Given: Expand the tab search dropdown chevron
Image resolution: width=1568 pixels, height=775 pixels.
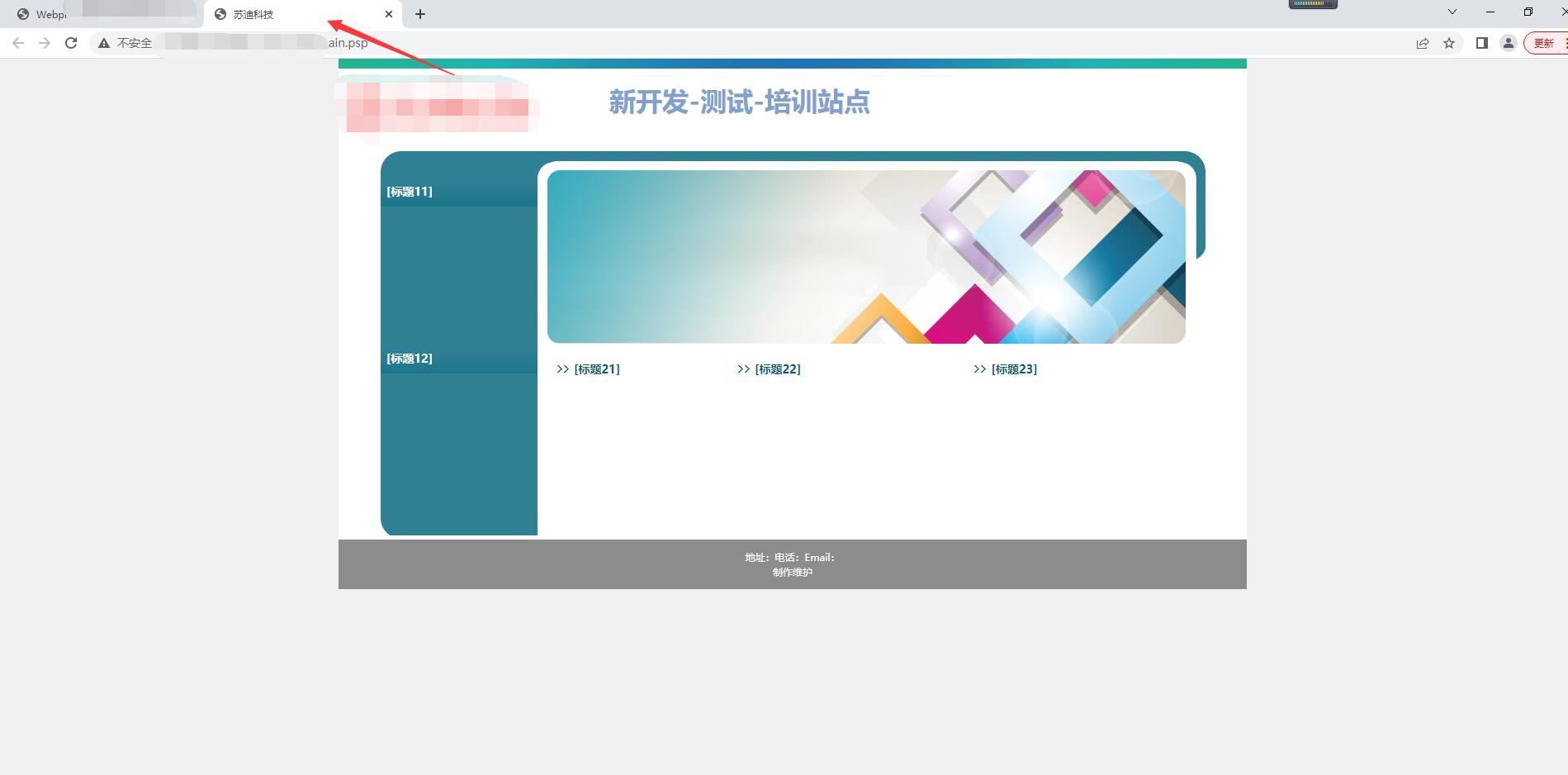Looking at the screenshot, I should click(x=1452, y=12).
